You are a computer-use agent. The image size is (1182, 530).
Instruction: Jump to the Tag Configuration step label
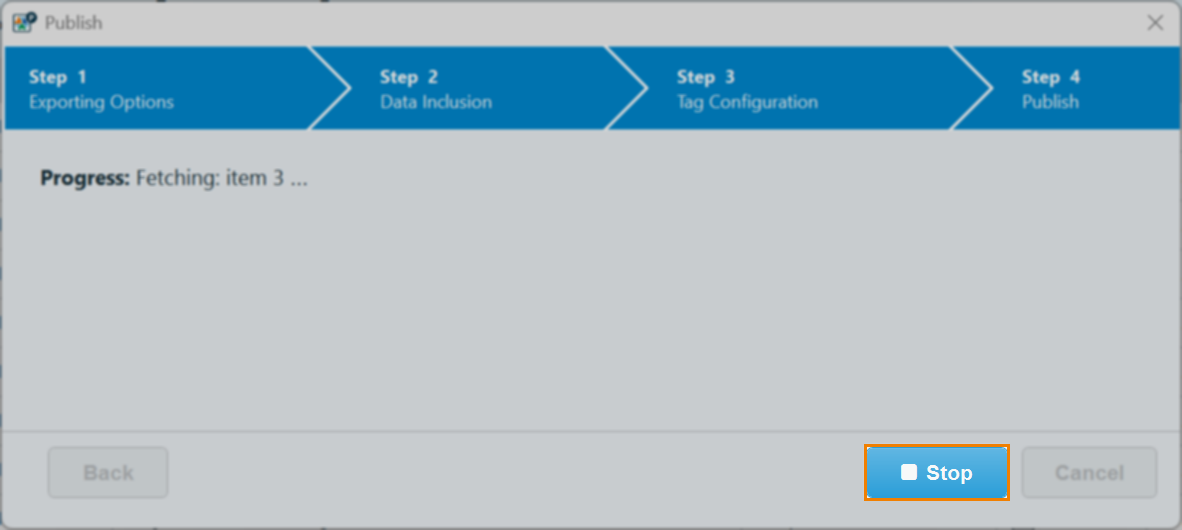[x=747, y=102]
